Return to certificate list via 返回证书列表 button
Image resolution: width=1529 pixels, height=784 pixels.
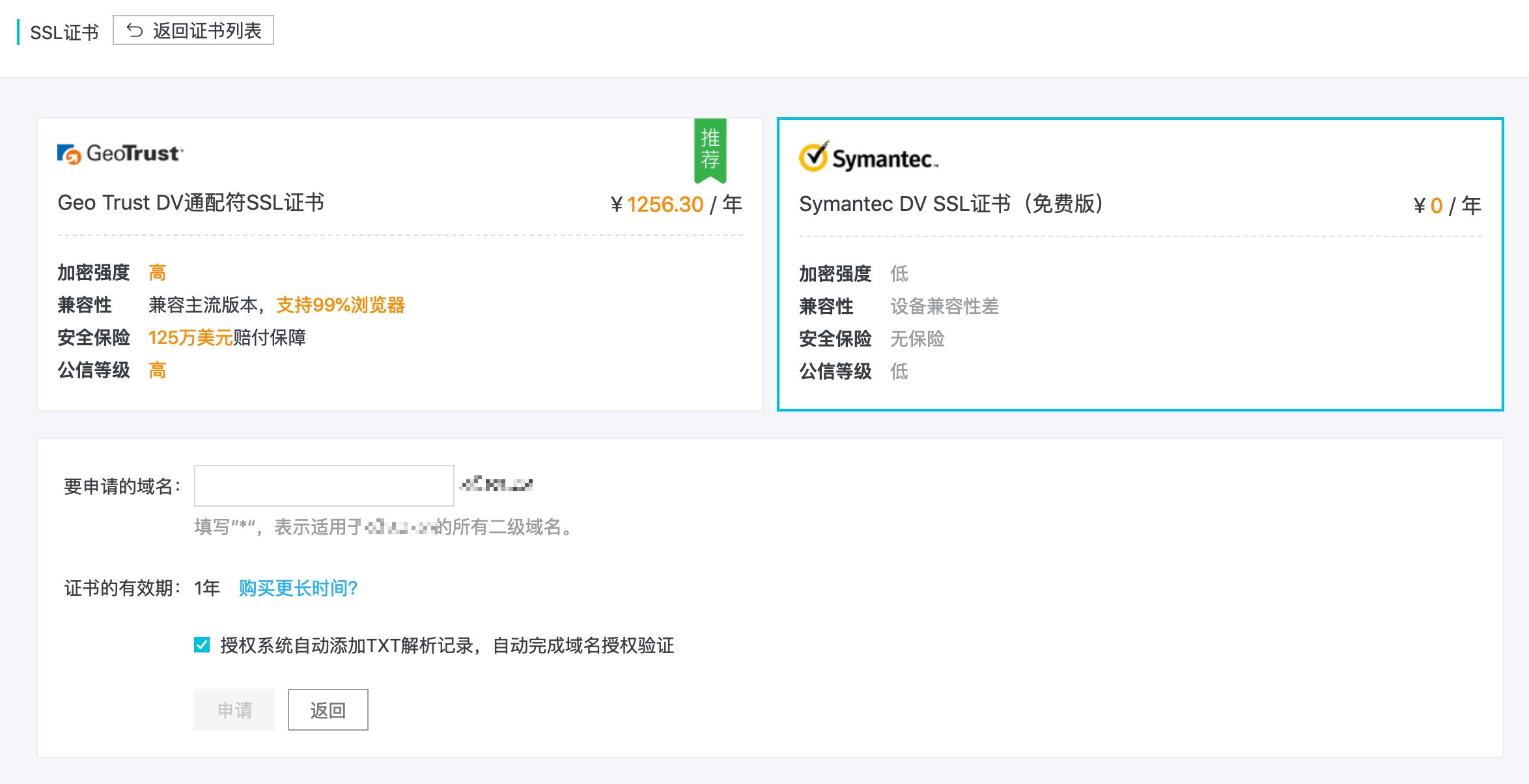coord(193,31)
